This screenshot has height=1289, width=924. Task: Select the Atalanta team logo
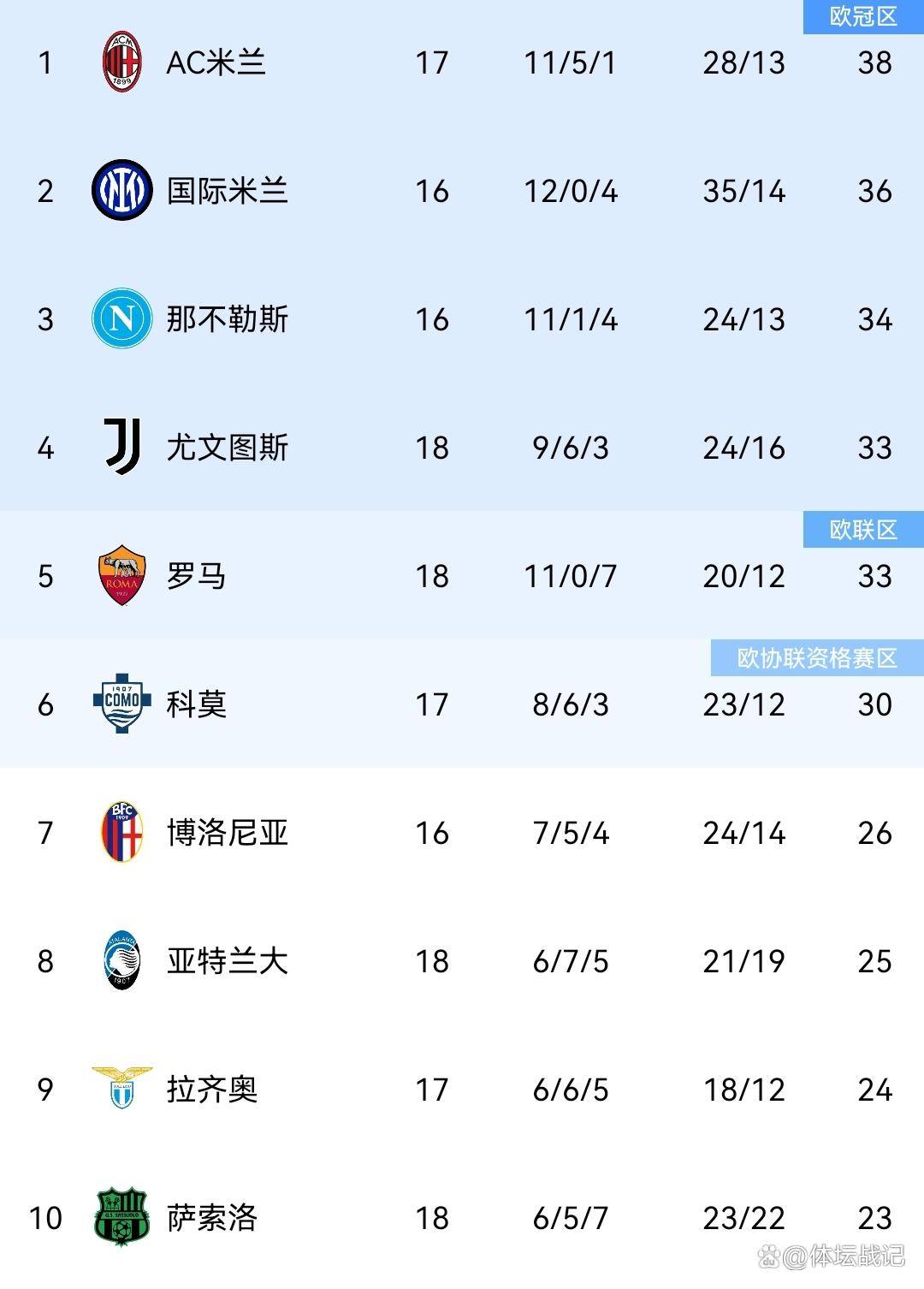coord(121,959)
